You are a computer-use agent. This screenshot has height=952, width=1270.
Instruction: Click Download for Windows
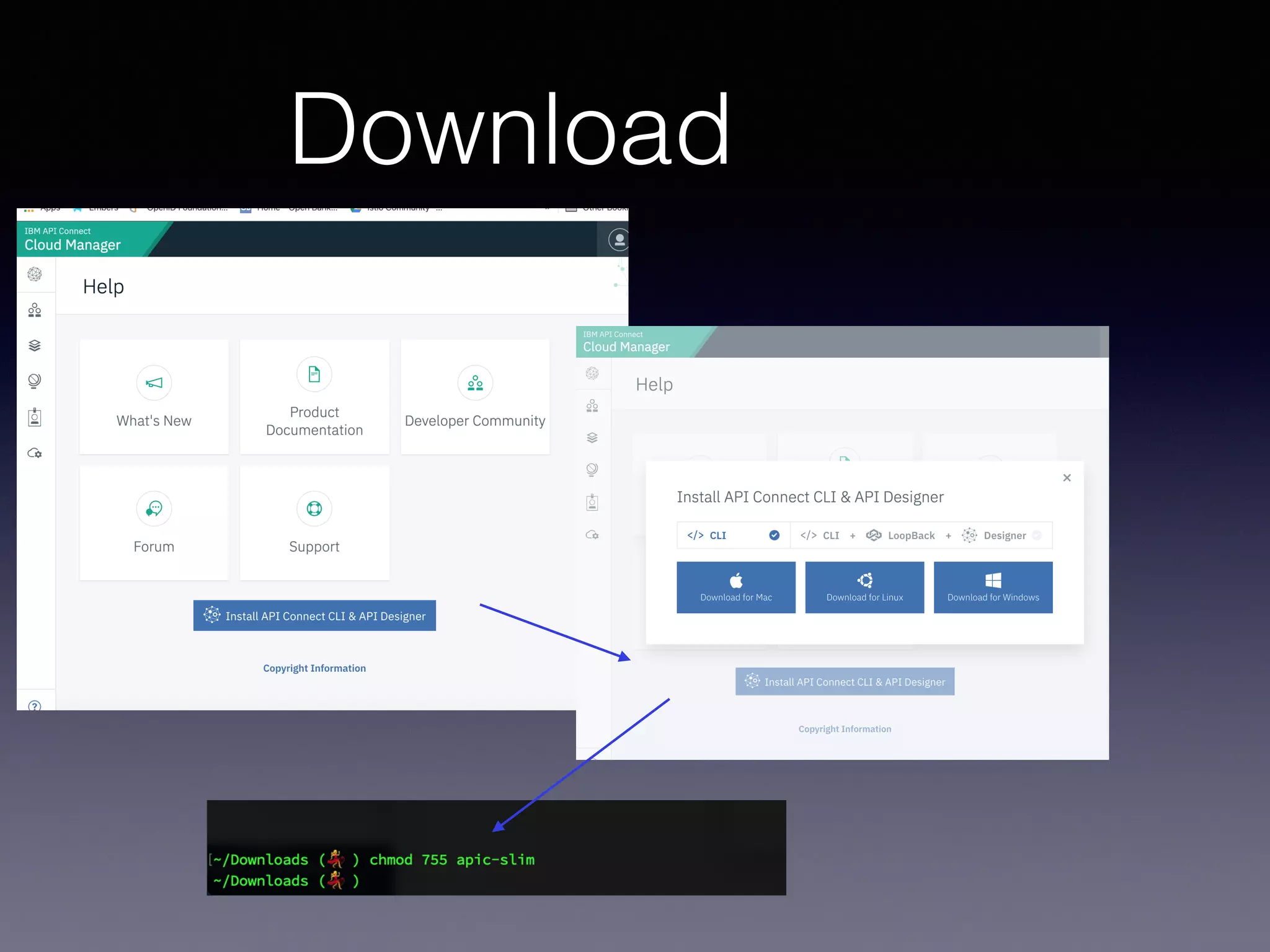993,588
